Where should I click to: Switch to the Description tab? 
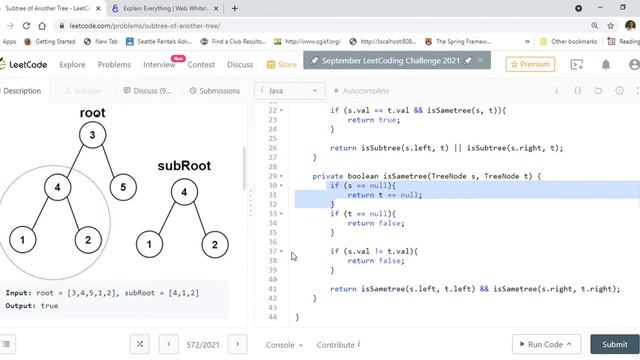[x=22, y=91]
